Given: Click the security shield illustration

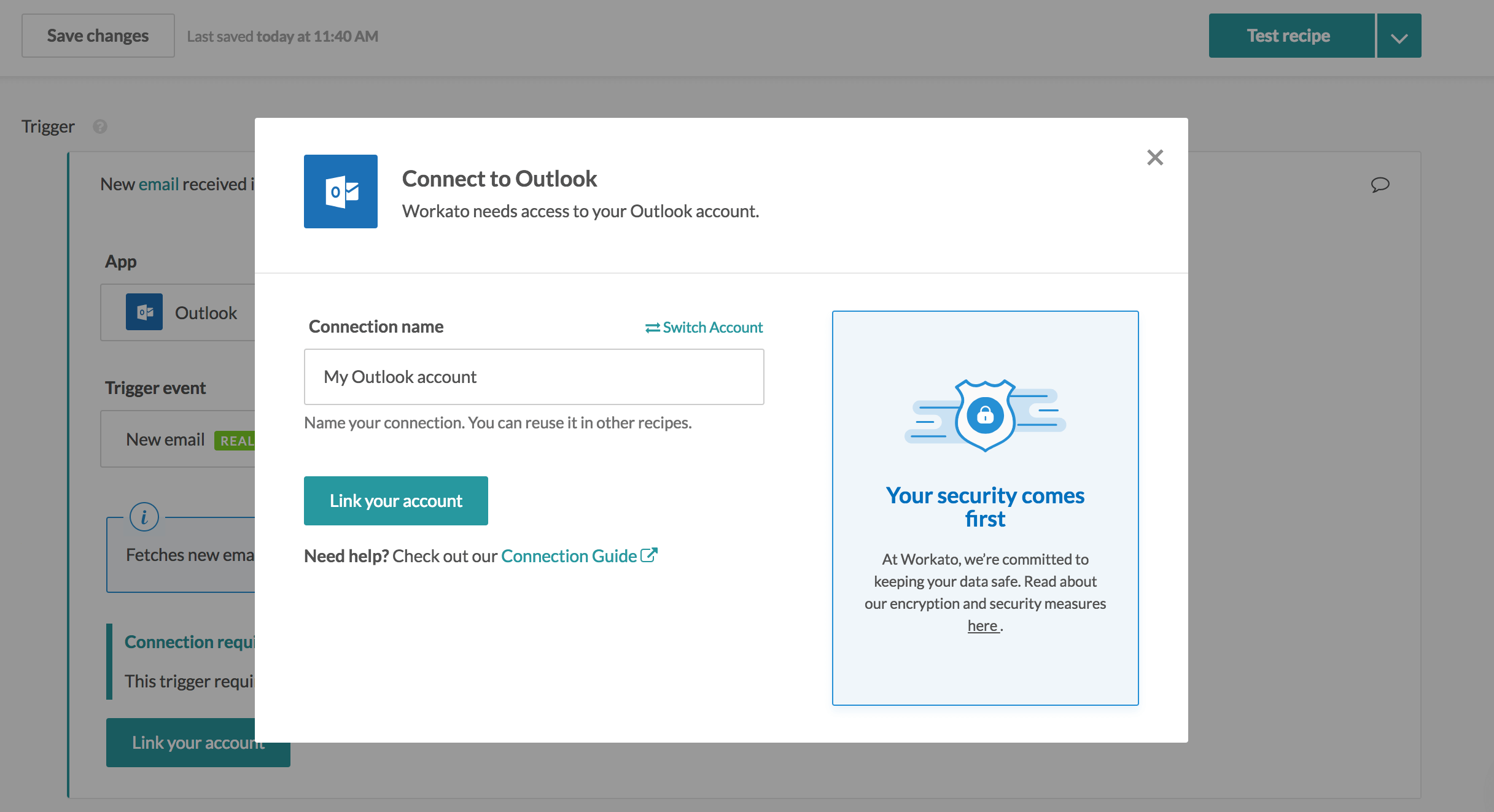Looking at the screenshot, I should click(x=985, y=415).
